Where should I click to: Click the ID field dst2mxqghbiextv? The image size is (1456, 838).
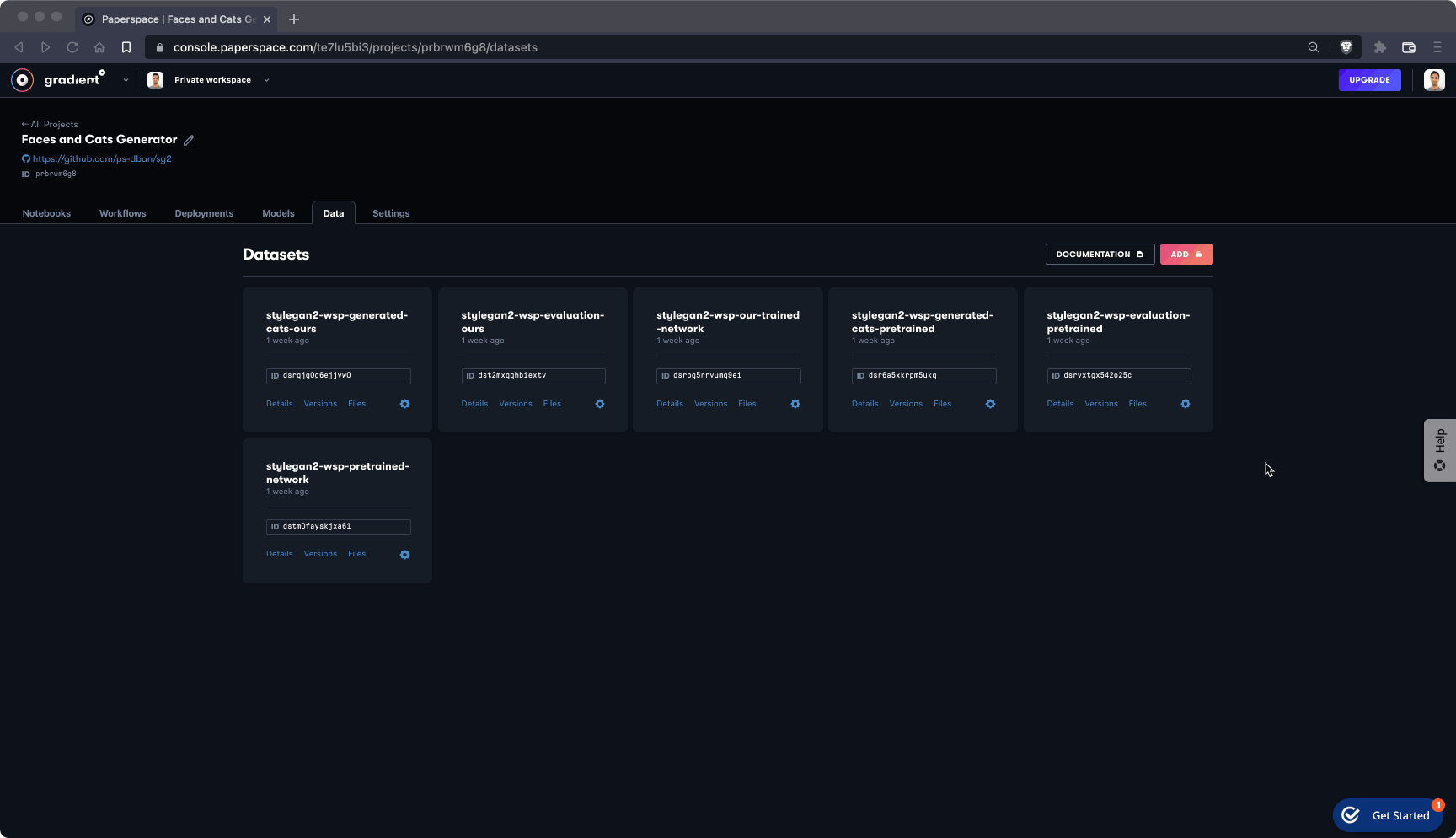[x=533, y=376]
